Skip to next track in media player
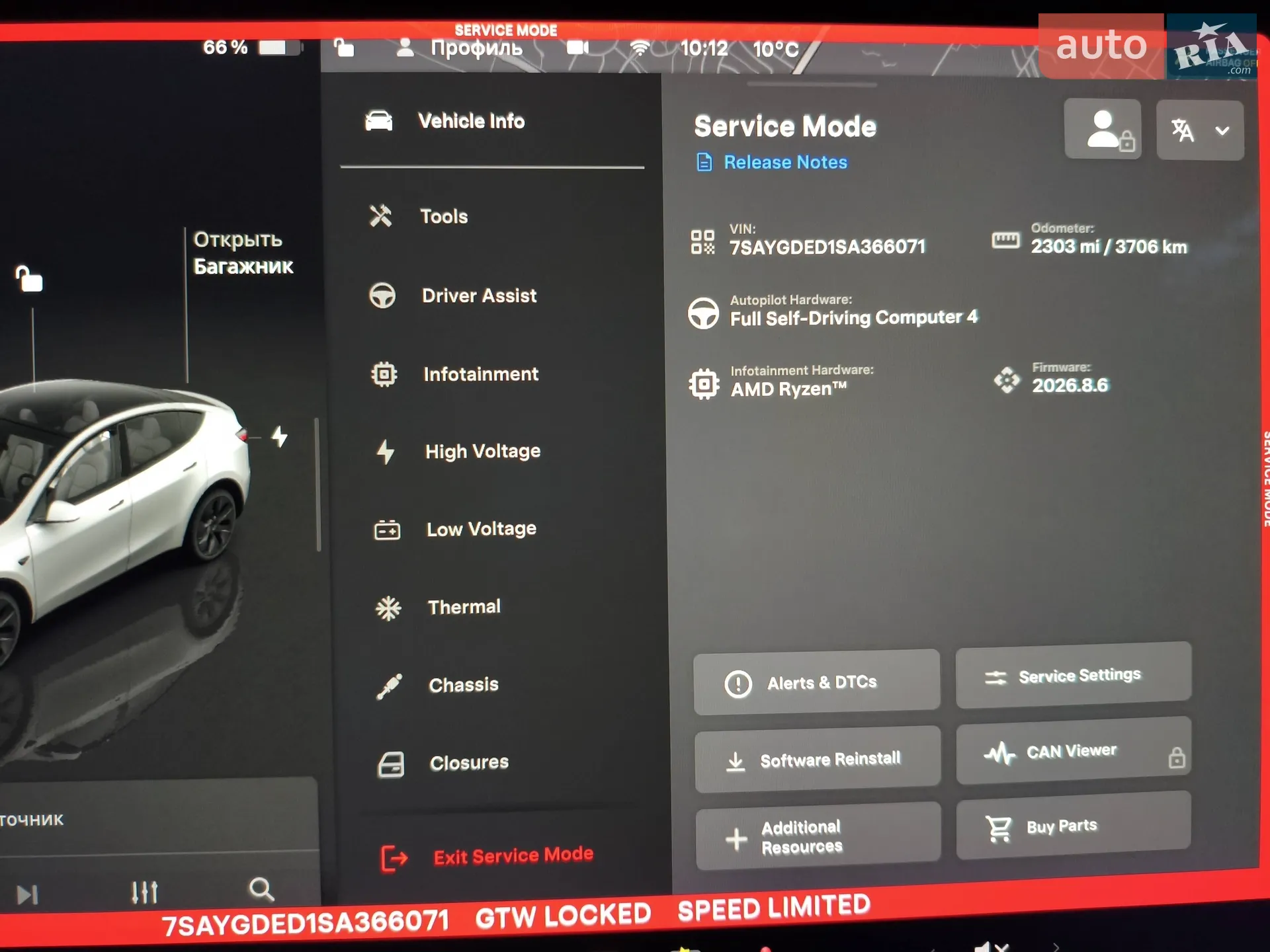The width and height of the screenshot is (1270, 952). click(27, 894)
